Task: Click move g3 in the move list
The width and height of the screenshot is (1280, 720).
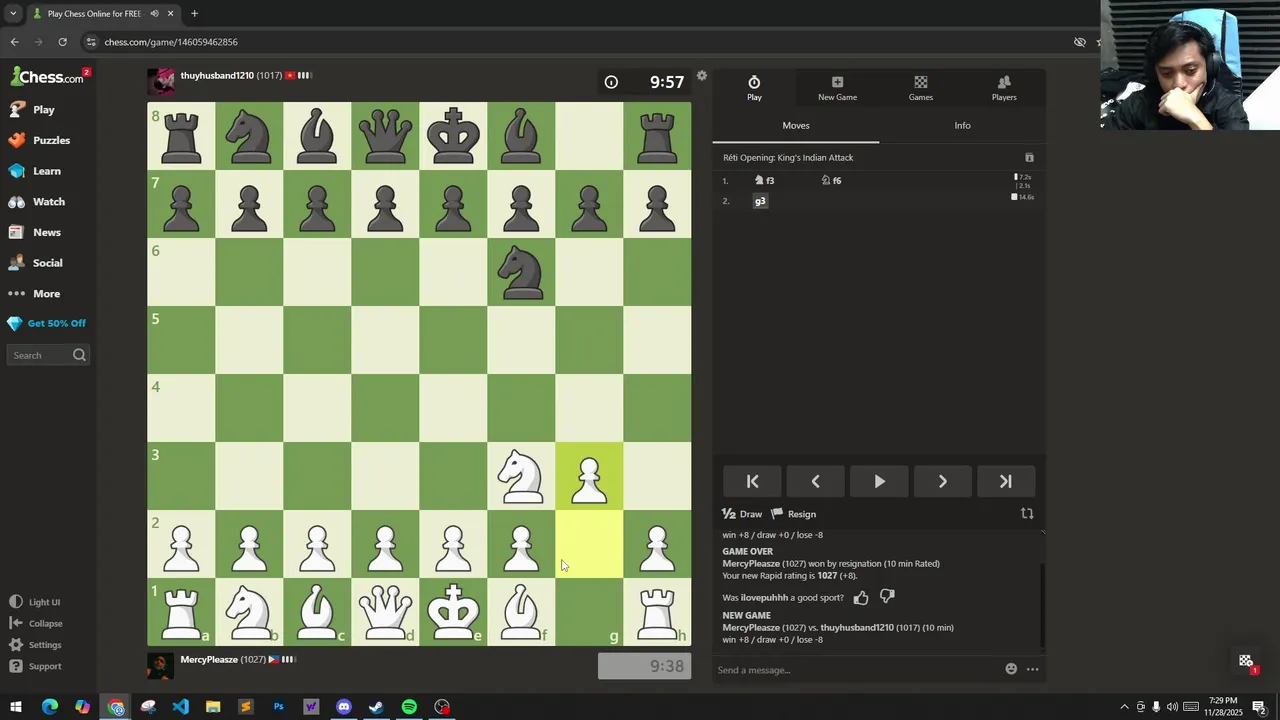Action: [760, 201]
